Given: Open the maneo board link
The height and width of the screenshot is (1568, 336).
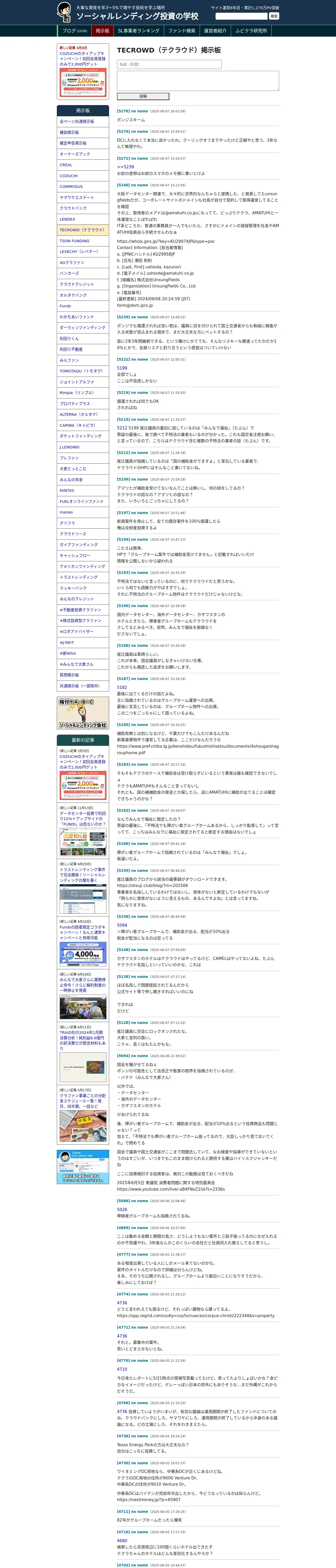Looking at the screenshot, I should pyautogui.click(x=83, y=512).
